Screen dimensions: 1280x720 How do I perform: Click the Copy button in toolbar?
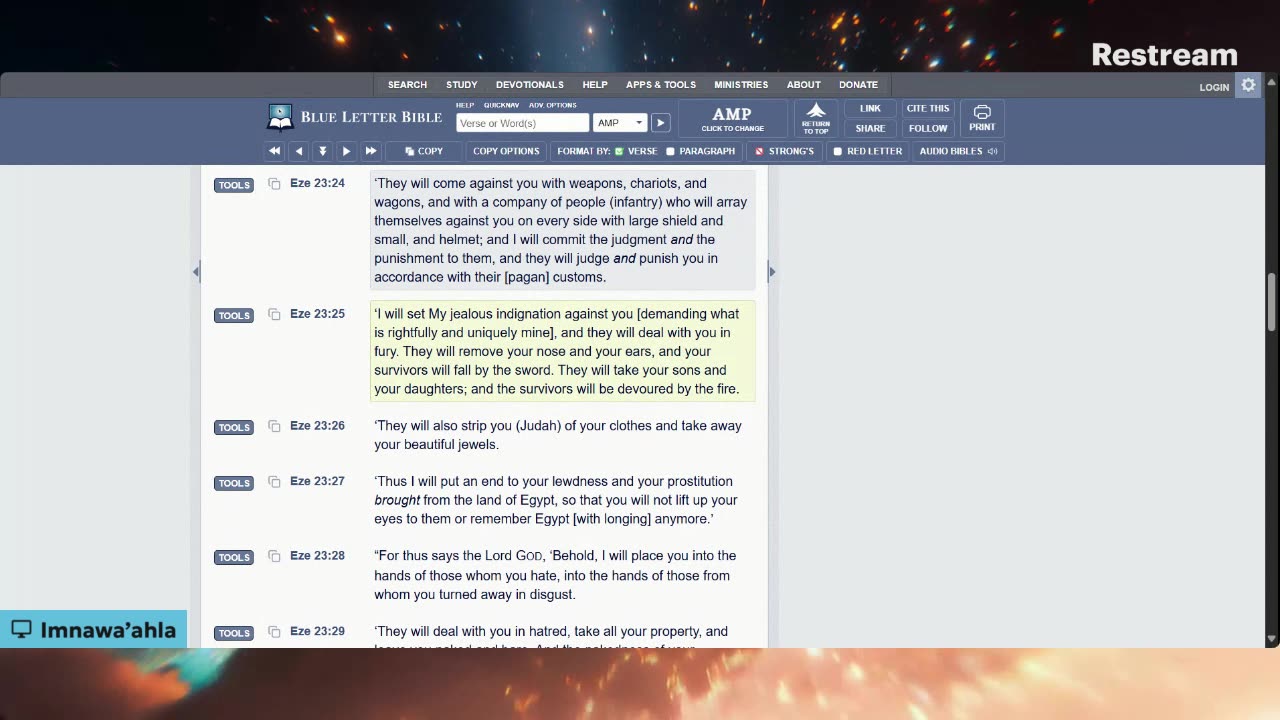pos(424,151)
